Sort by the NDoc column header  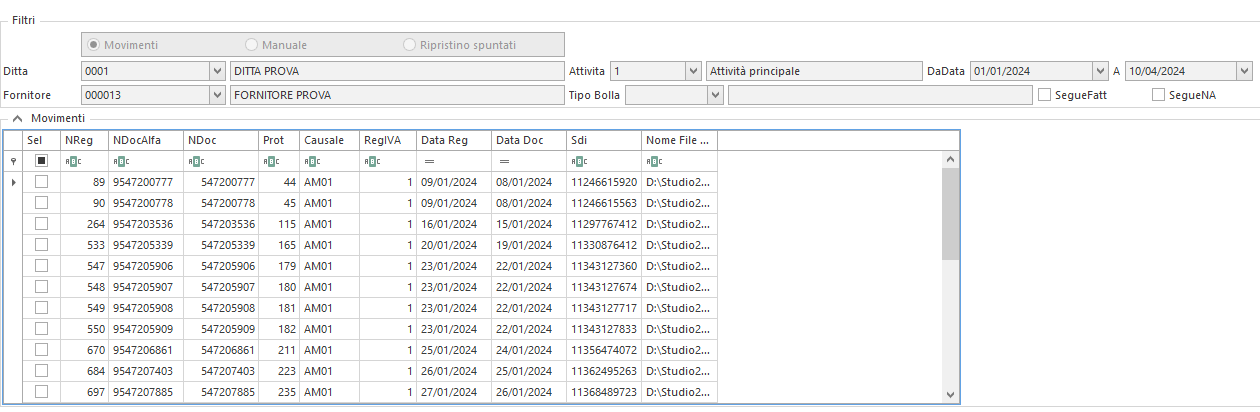click(221, 141)
